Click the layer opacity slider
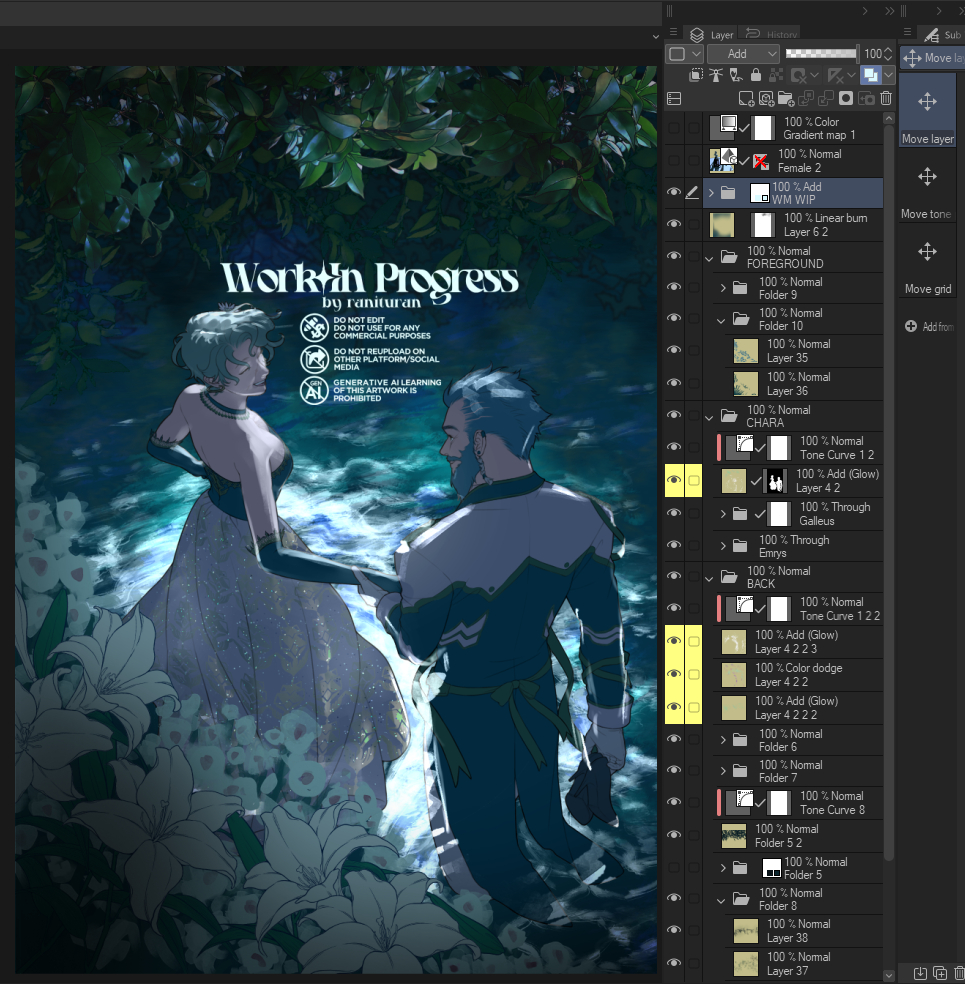Screen dimensions: 965x984 pos(821,54)
